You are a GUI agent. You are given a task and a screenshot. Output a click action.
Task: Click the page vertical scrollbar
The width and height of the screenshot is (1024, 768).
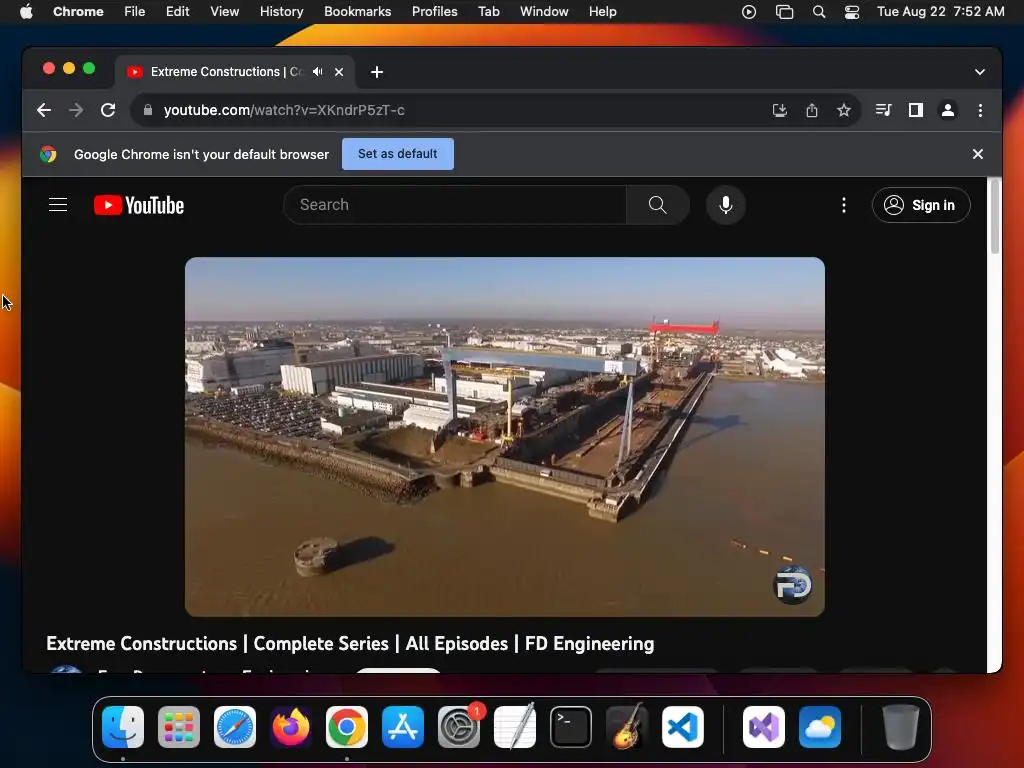tap(995, 217)
